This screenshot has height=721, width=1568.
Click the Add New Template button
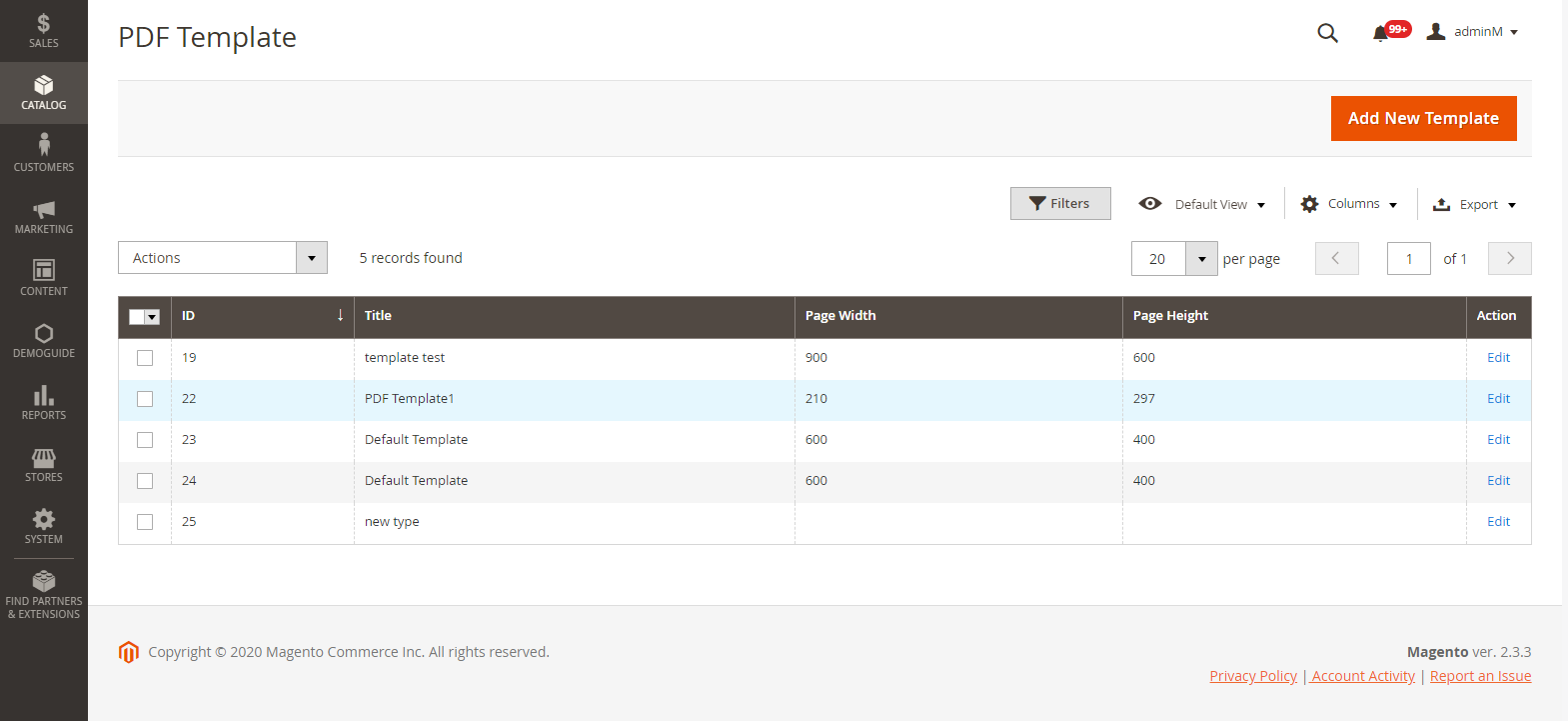pos(1423,118)
